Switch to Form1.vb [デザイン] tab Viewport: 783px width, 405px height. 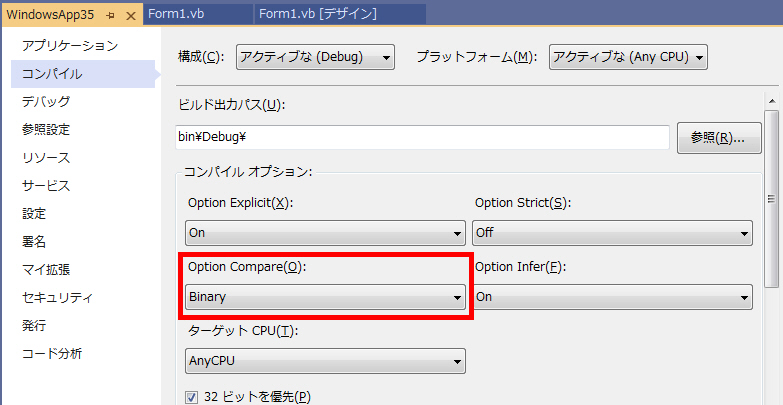(x=340, y=14)
